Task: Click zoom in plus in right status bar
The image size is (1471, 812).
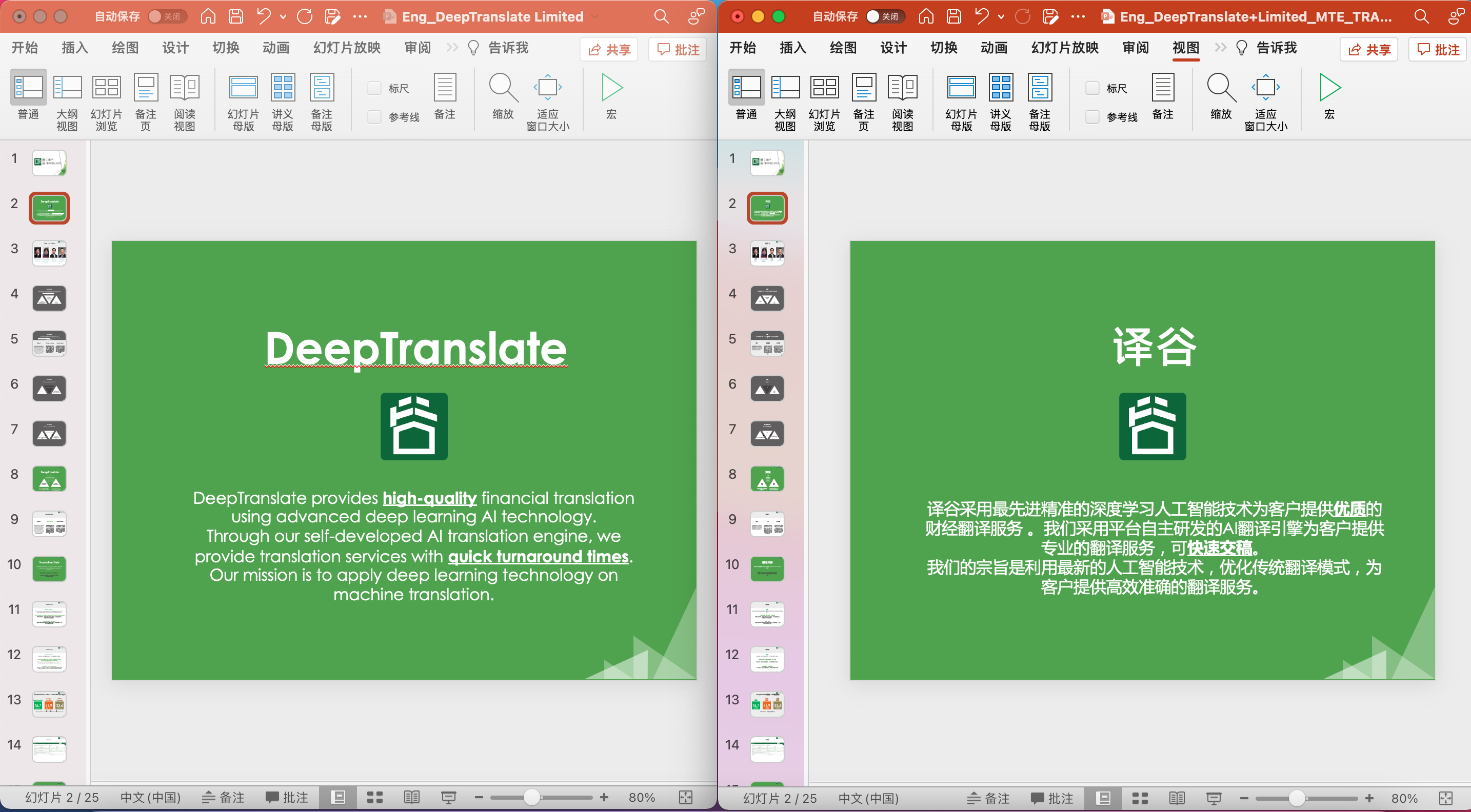Action: [1369, 797]
